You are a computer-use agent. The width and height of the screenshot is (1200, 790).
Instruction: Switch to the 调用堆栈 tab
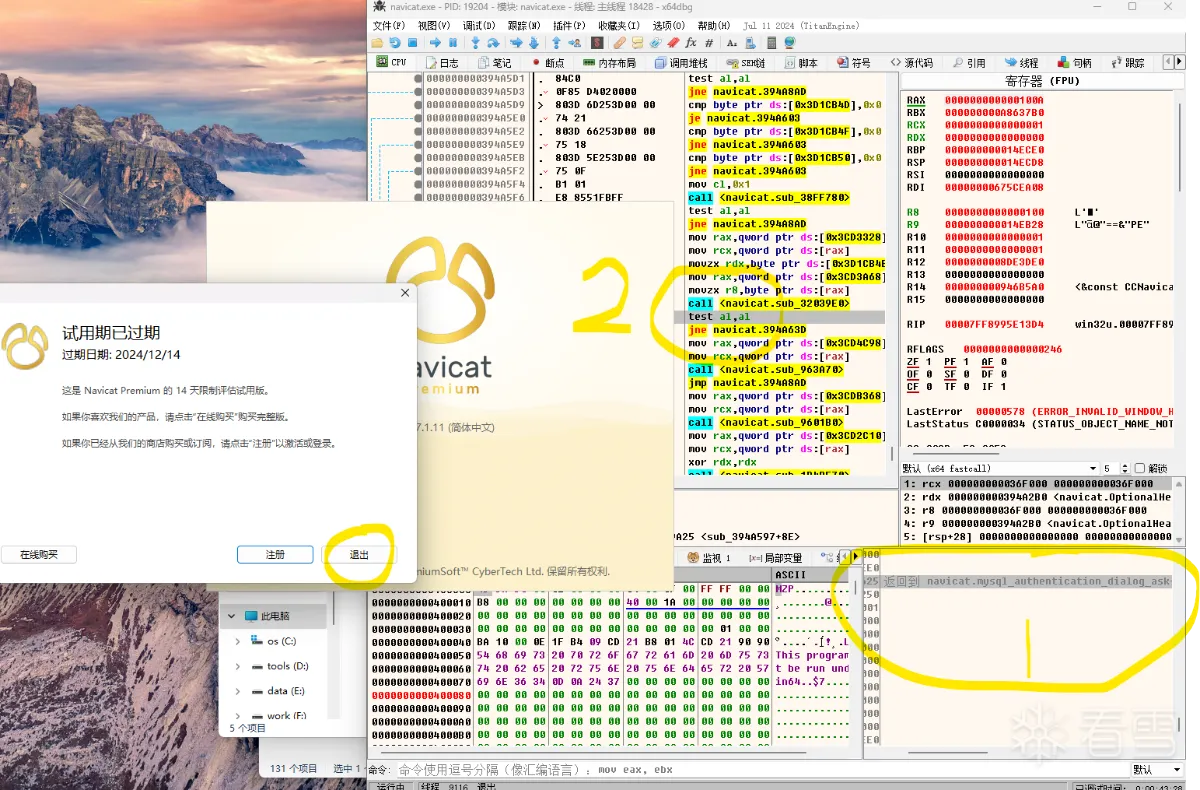click(681, 62)
